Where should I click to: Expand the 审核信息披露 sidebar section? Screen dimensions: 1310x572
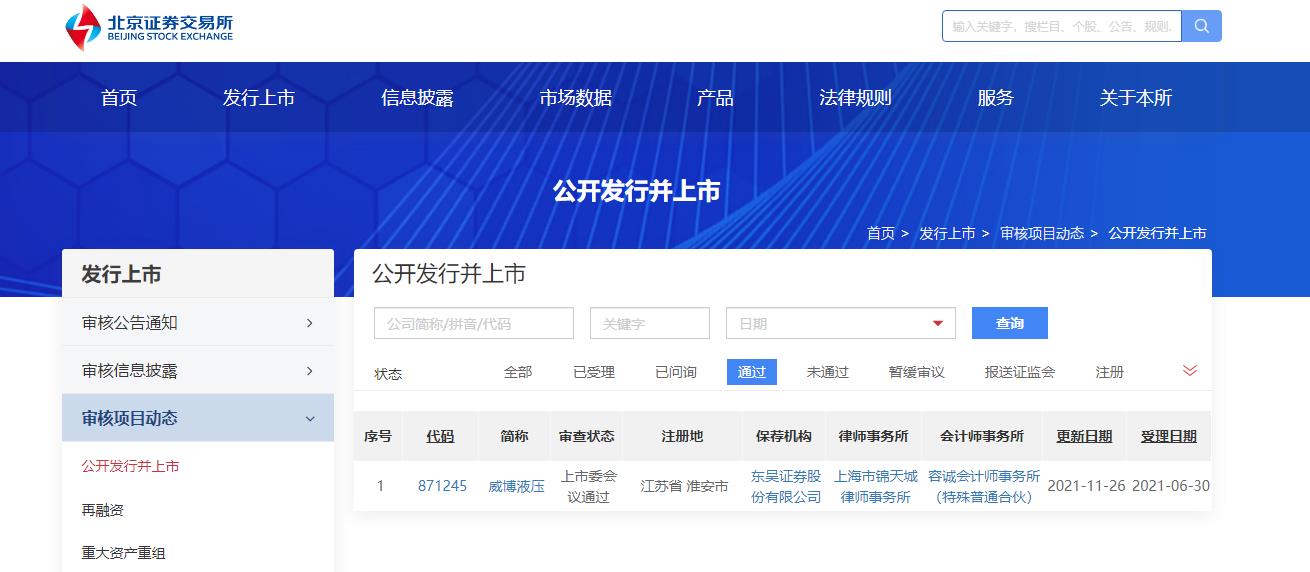(197, 371)
